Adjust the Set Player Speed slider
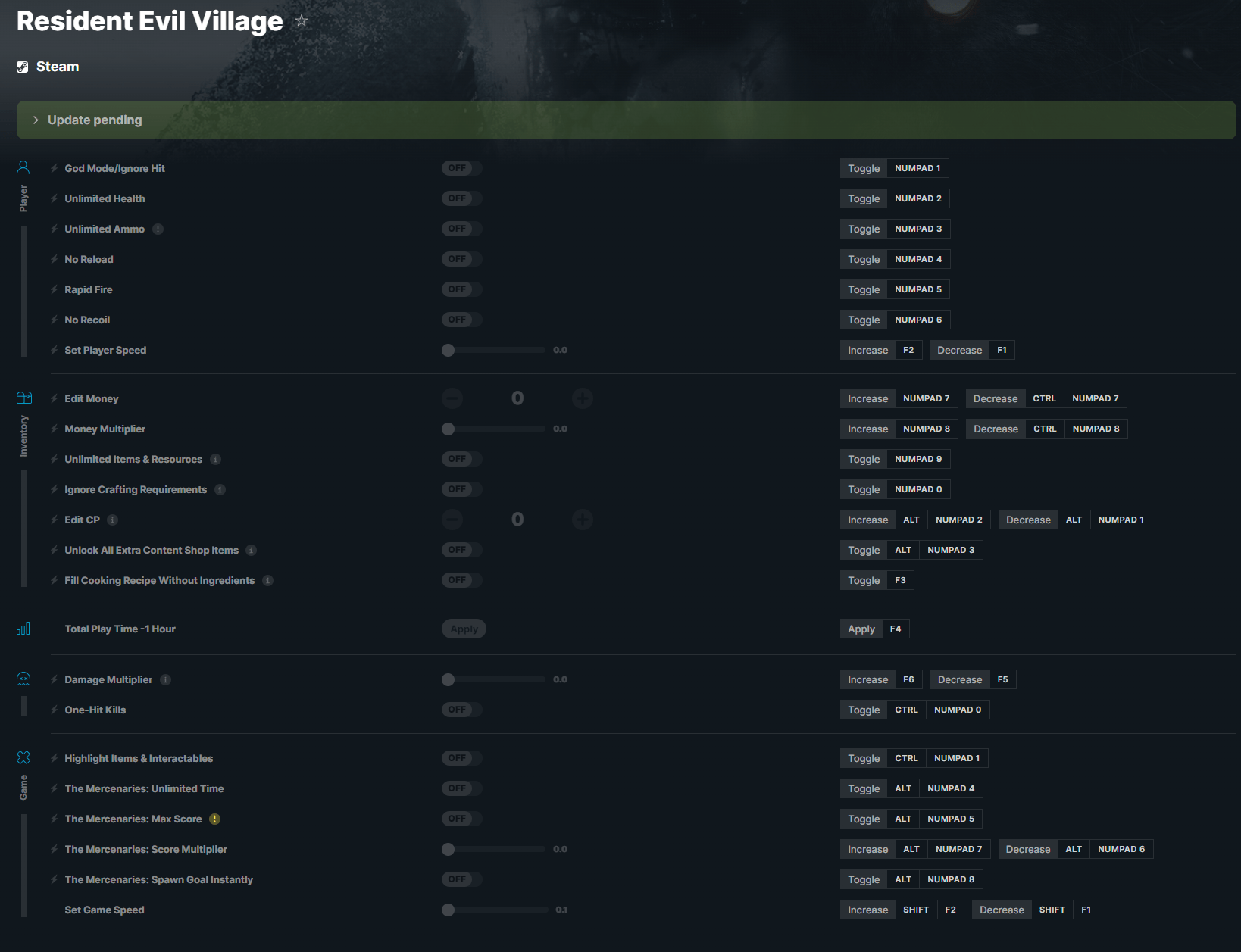 click(x=493, y=350)
